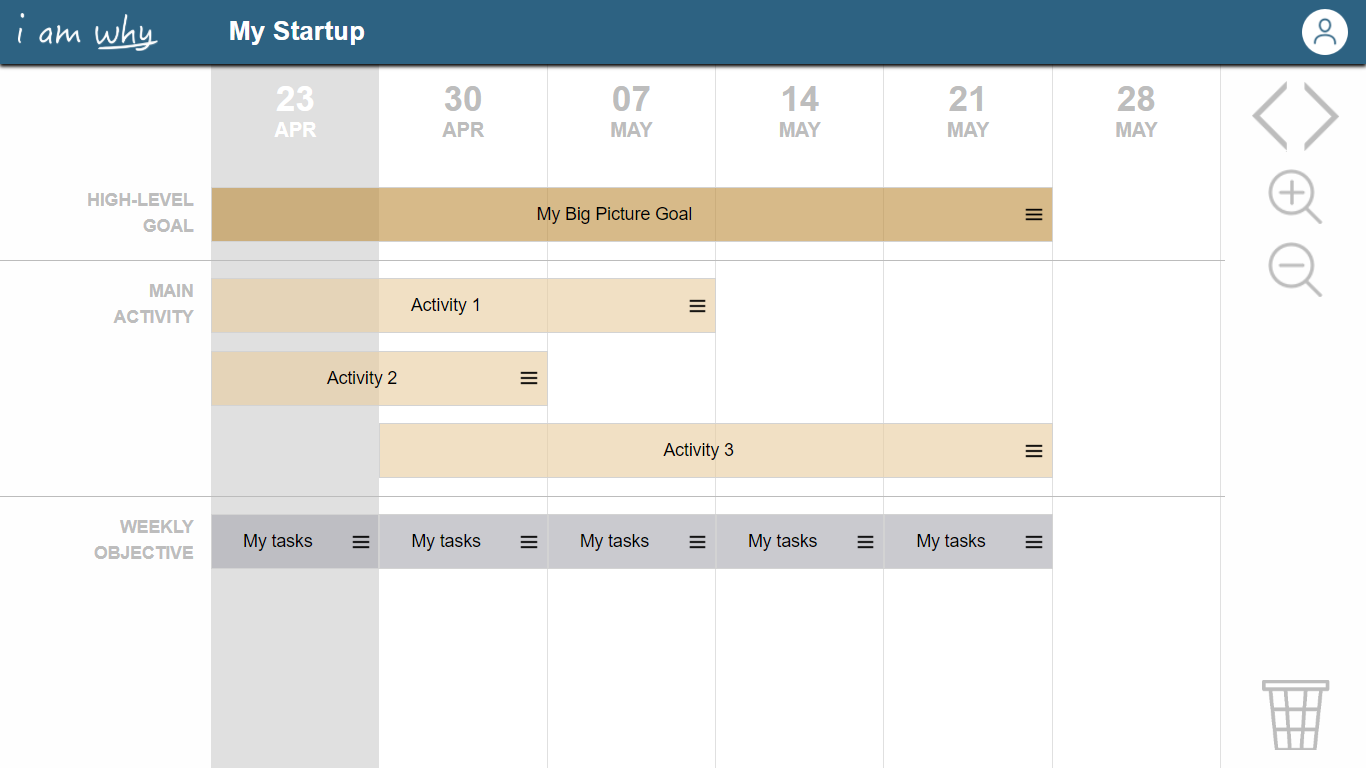
Task: Open the My tasks menu for the 07 May week
Action: pyautogui.click(x=697, y=542)
